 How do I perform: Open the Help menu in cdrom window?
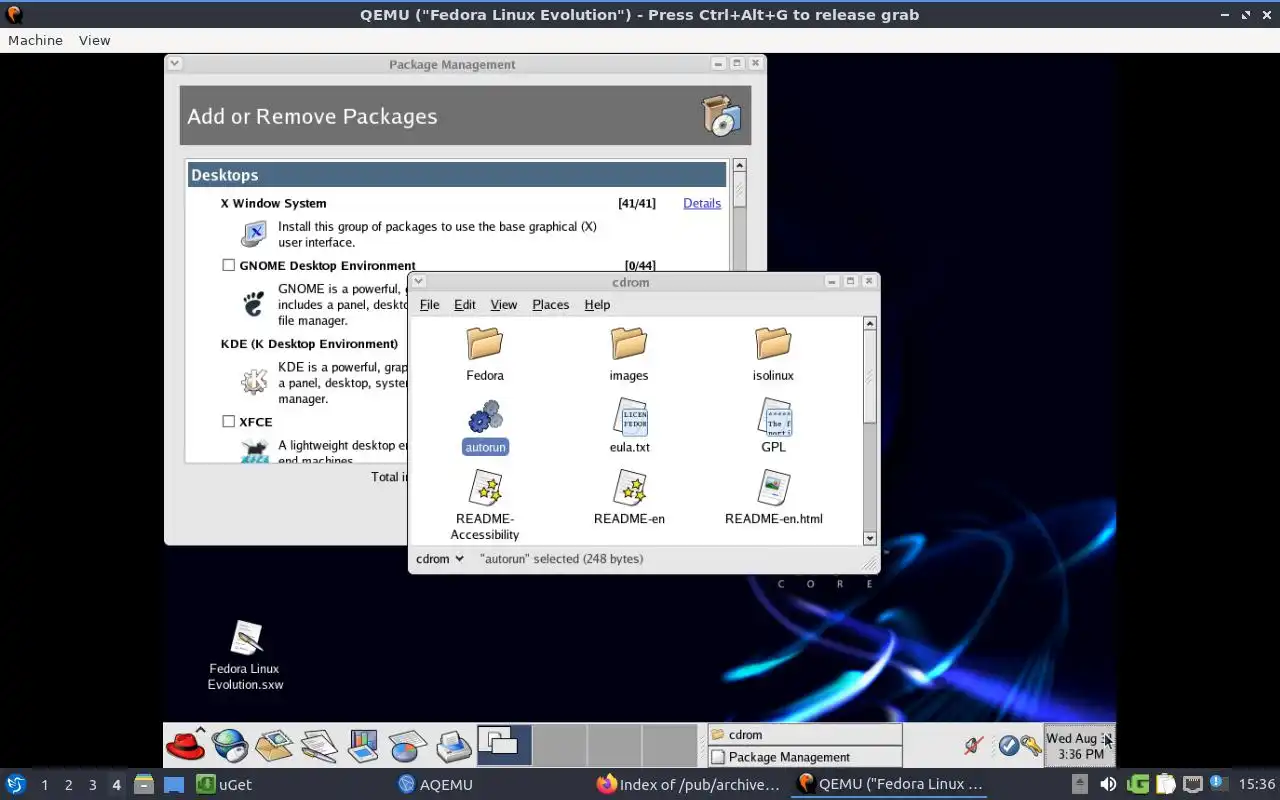pyautogui.click(x=597, y=305)
